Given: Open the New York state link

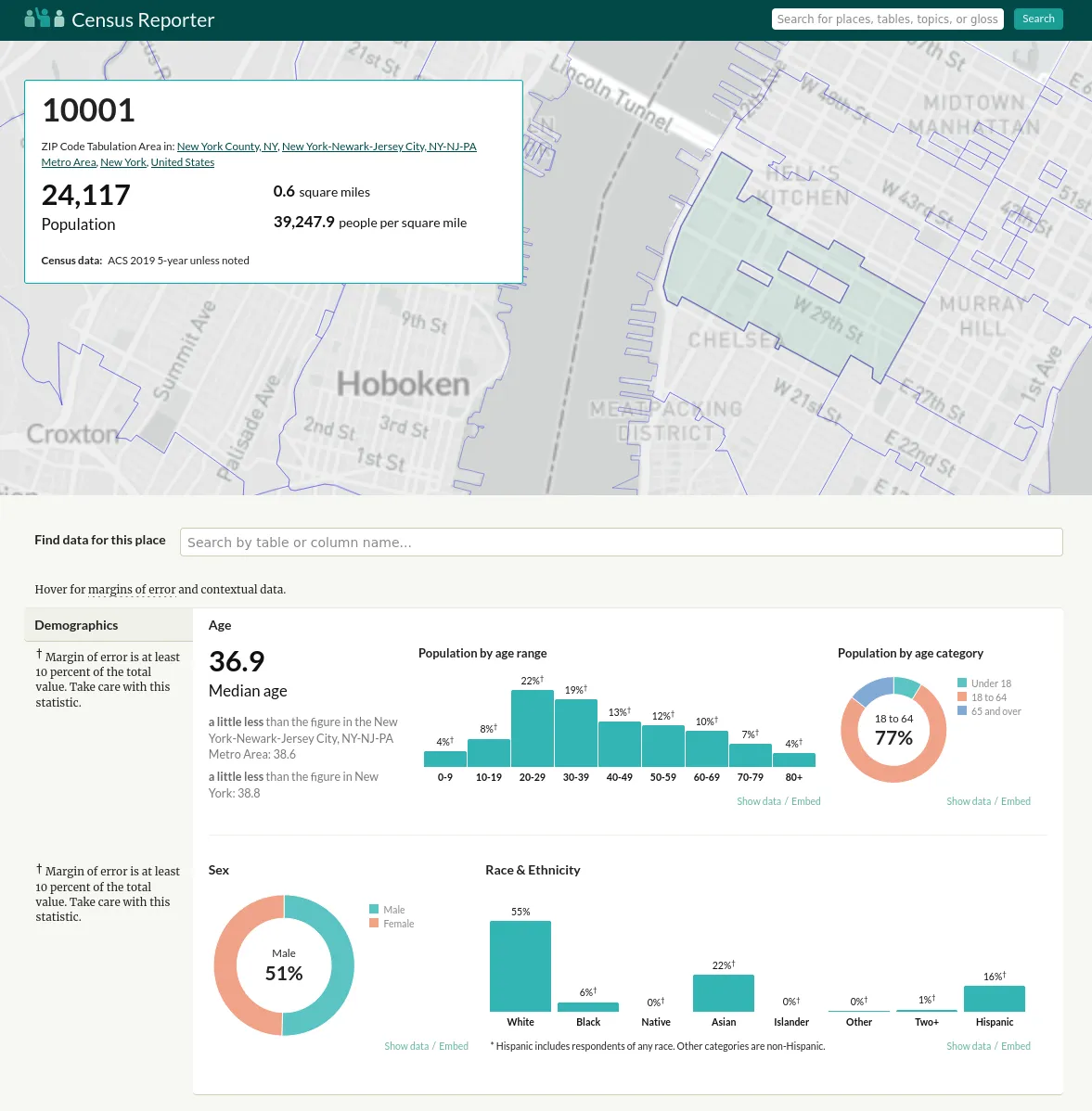Looking at the screenshot, I should 122,161.
